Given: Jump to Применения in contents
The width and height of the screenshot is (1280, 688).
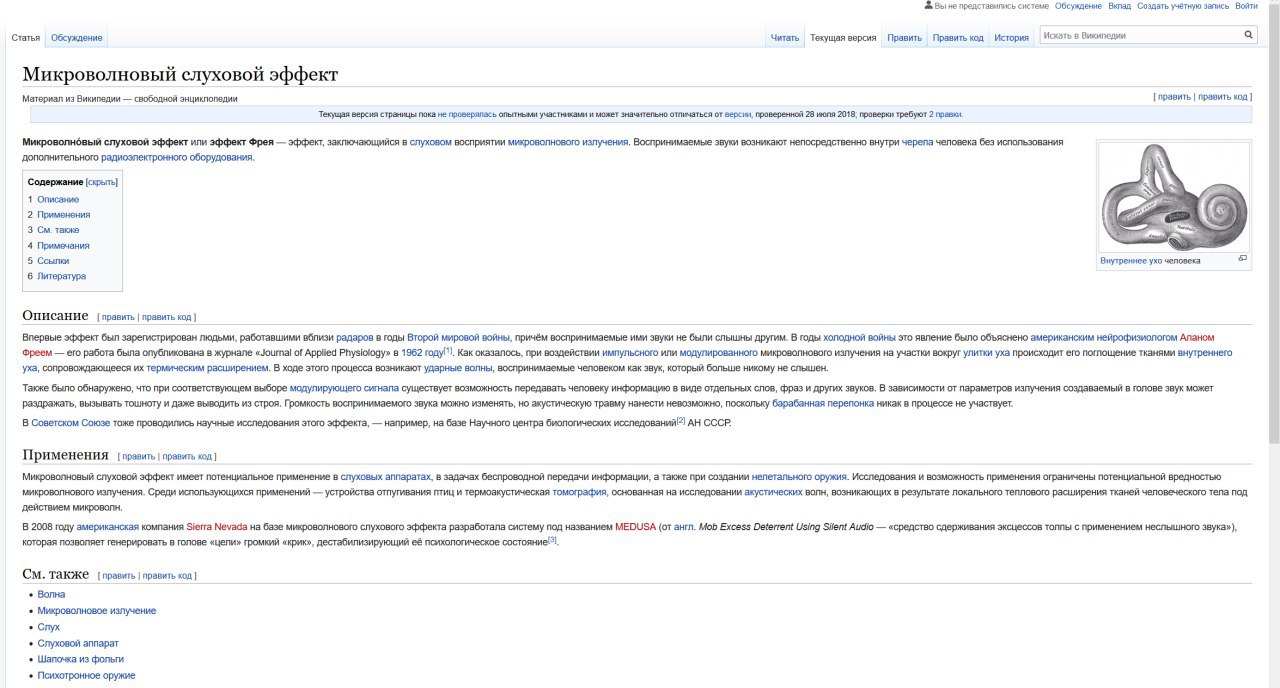Looking at the screenshot, I should coord(64,214).
